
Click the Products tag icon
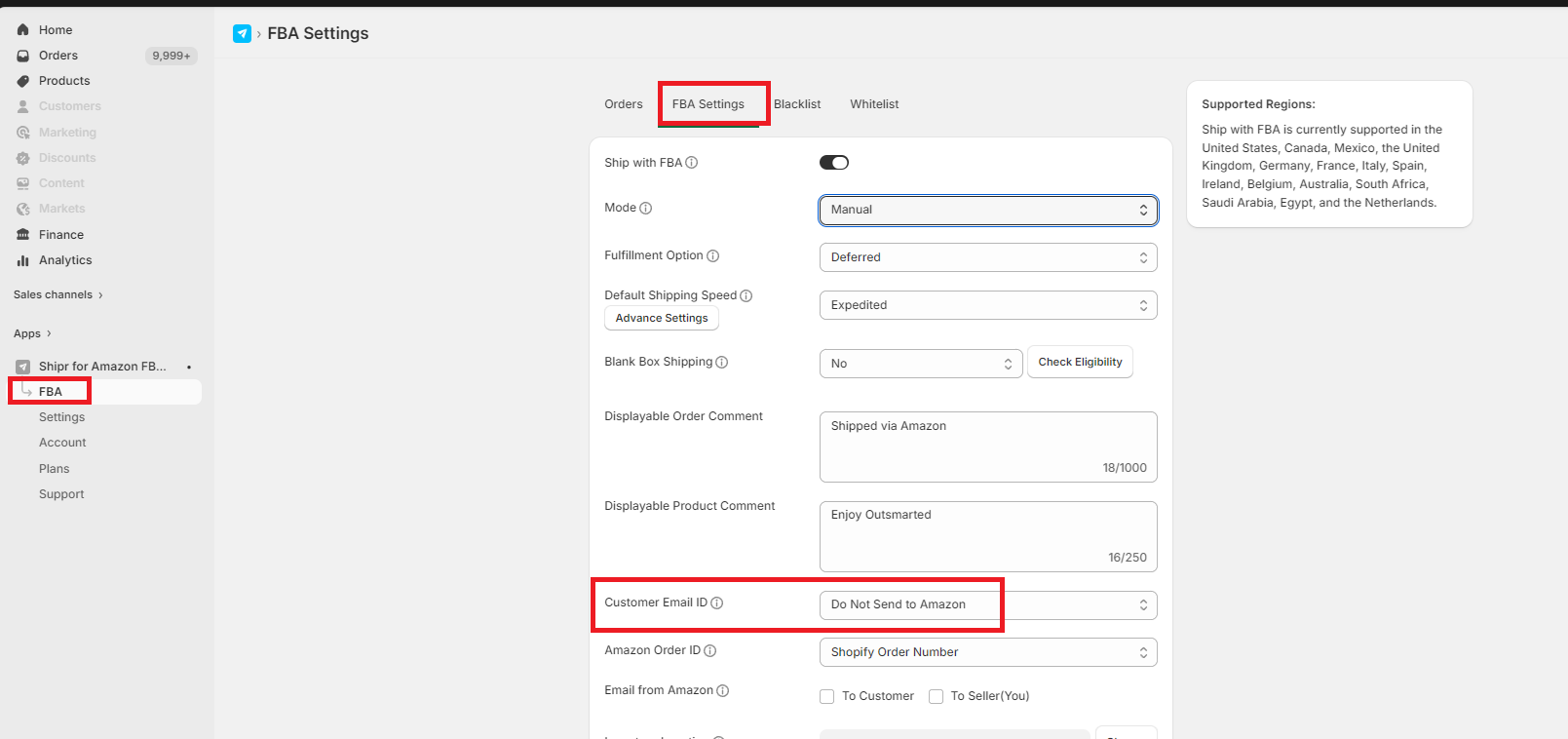tap(23, 81)
